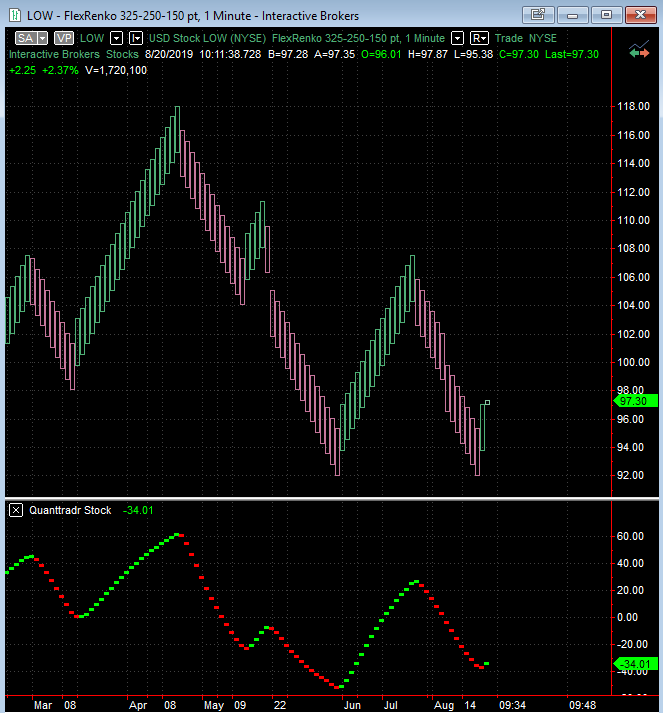Click the Quanttradr Stock indicator title
The width and height of the screenshot is (663, 713).
[x=70, y=510]
